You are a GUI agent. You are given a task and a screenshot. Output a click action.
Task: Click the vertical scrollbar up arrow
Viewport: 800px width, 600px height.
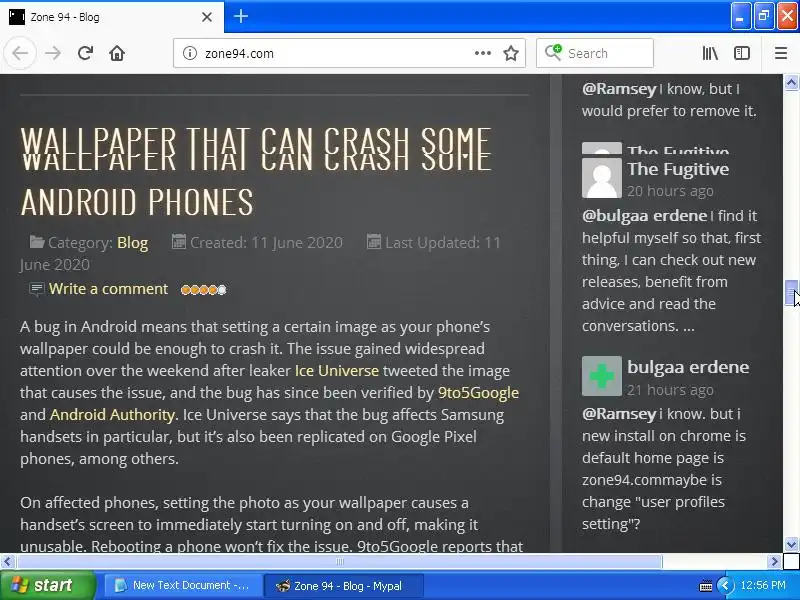point(791,82)
